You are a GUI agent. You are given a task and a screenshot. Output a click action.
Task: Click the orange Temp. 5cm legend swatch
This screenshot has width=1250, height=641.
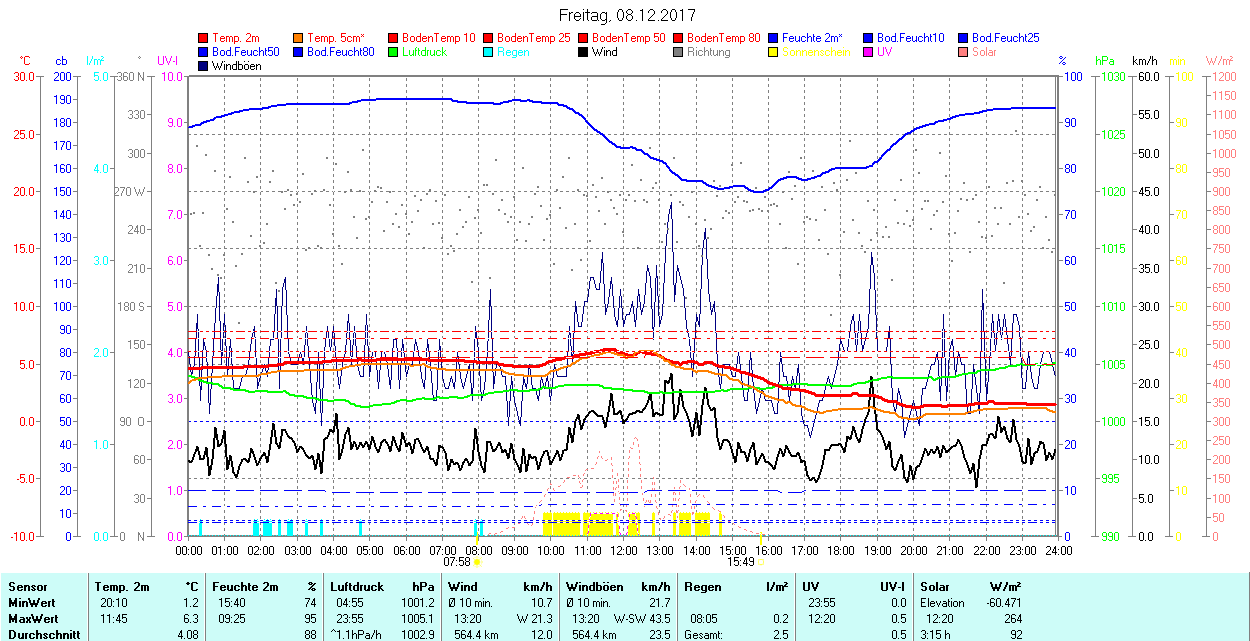(x=299, y=38)
